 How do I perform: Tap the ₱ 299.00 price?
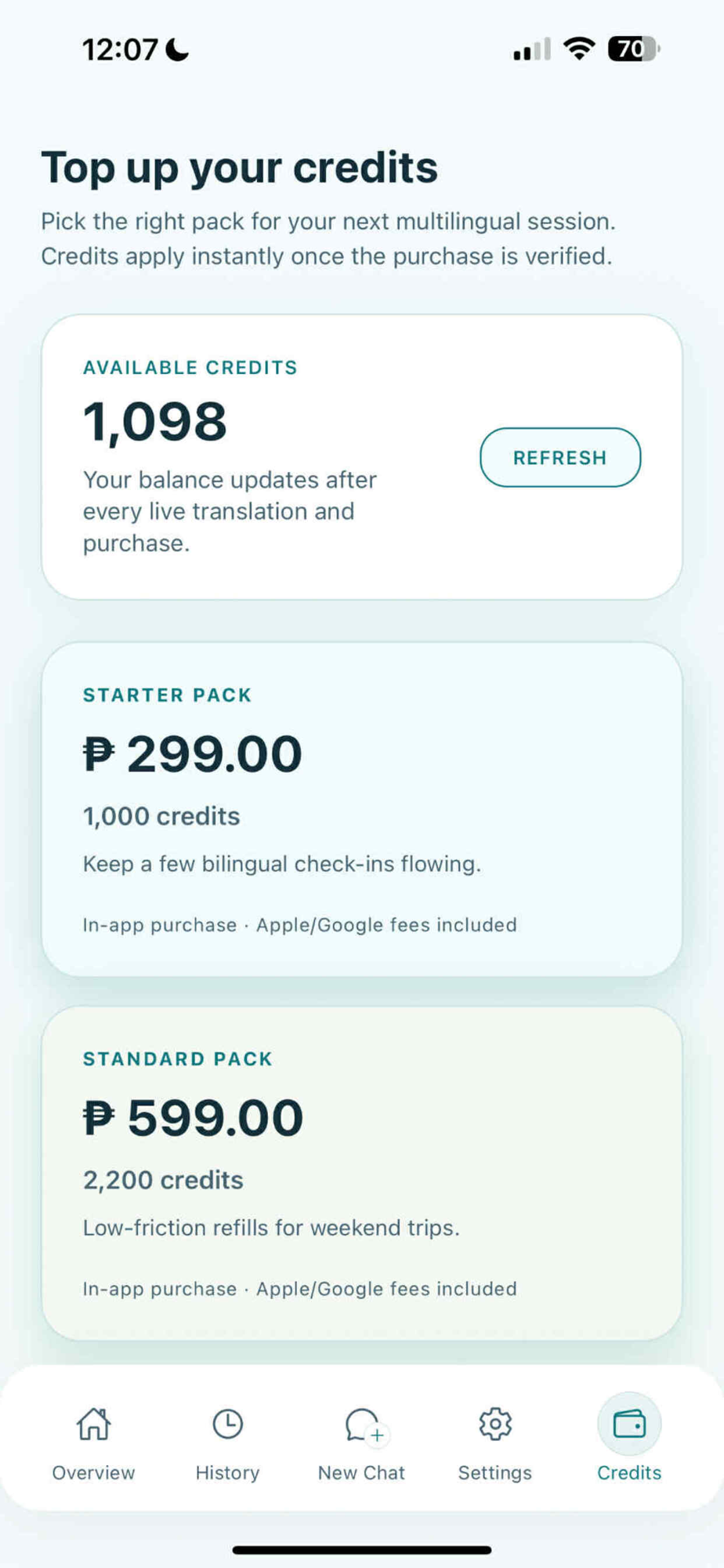pyautogui.click(x=193, y=754)
